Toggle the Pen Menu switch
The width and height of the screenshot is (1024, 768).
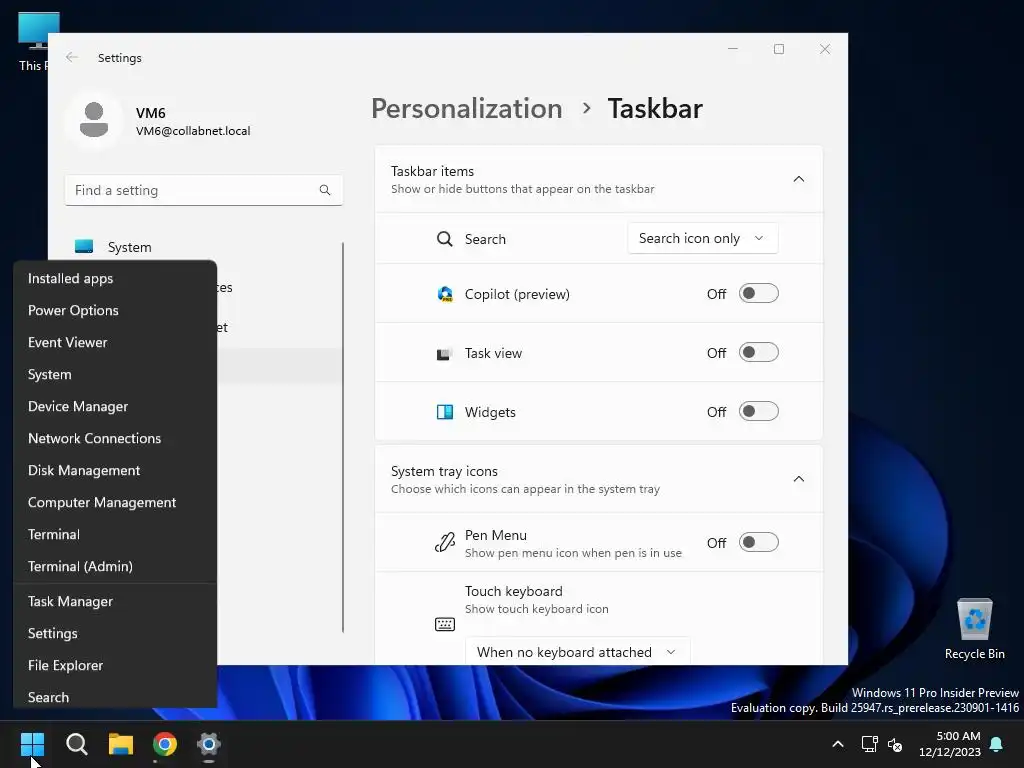click(x=758, y=542)
